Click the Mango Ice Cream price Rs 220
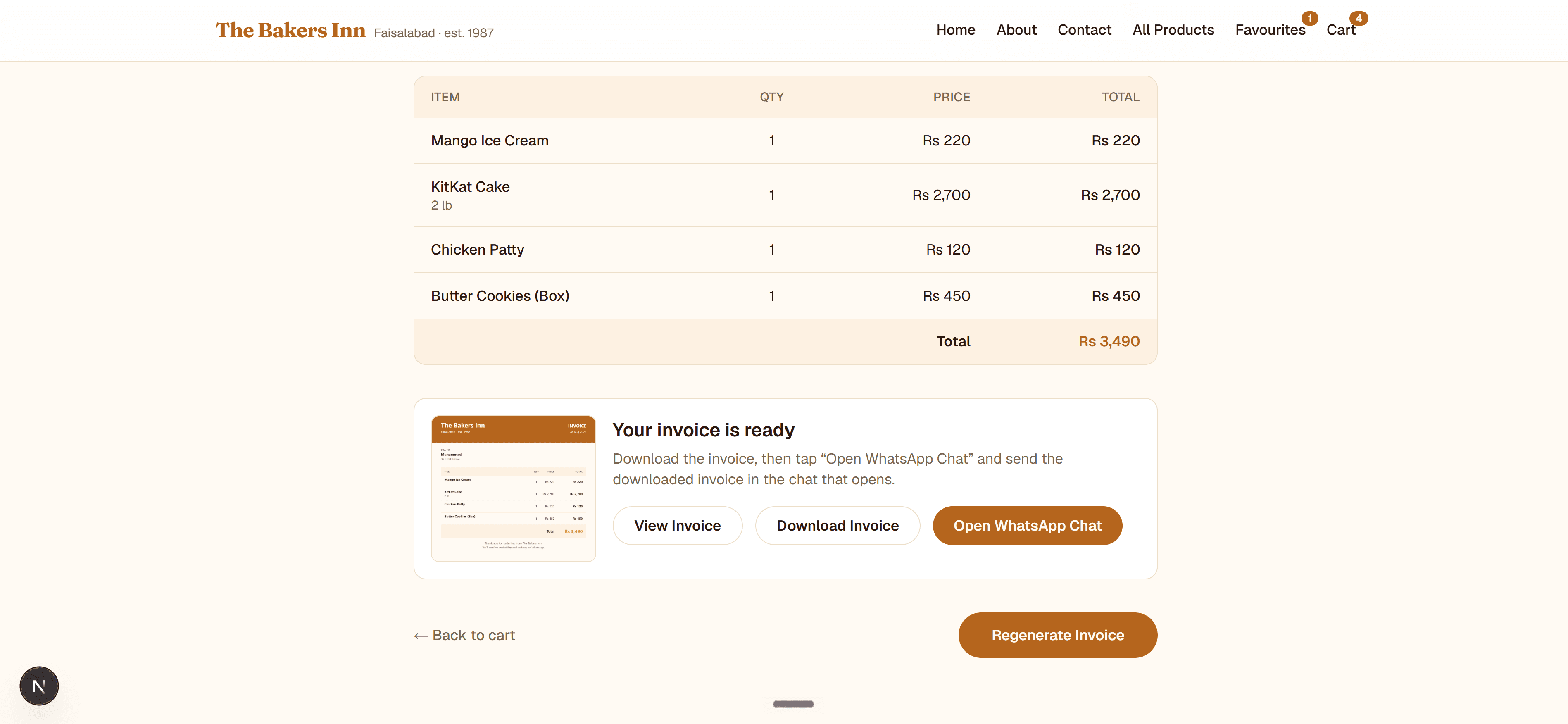 (x=947, y=141)
